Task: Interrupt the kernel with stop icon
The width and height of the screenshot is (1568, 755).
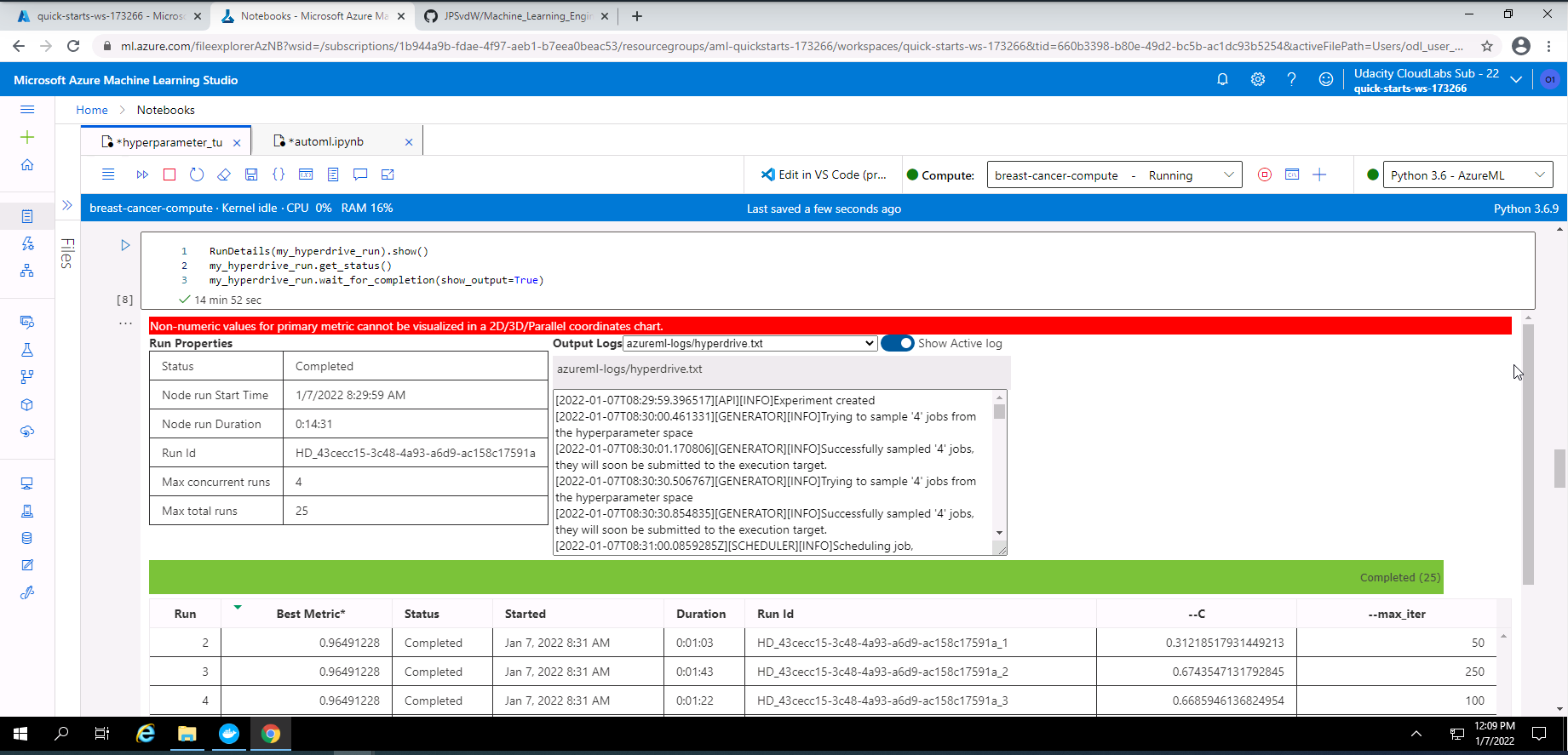Action: tap(169, 174)
